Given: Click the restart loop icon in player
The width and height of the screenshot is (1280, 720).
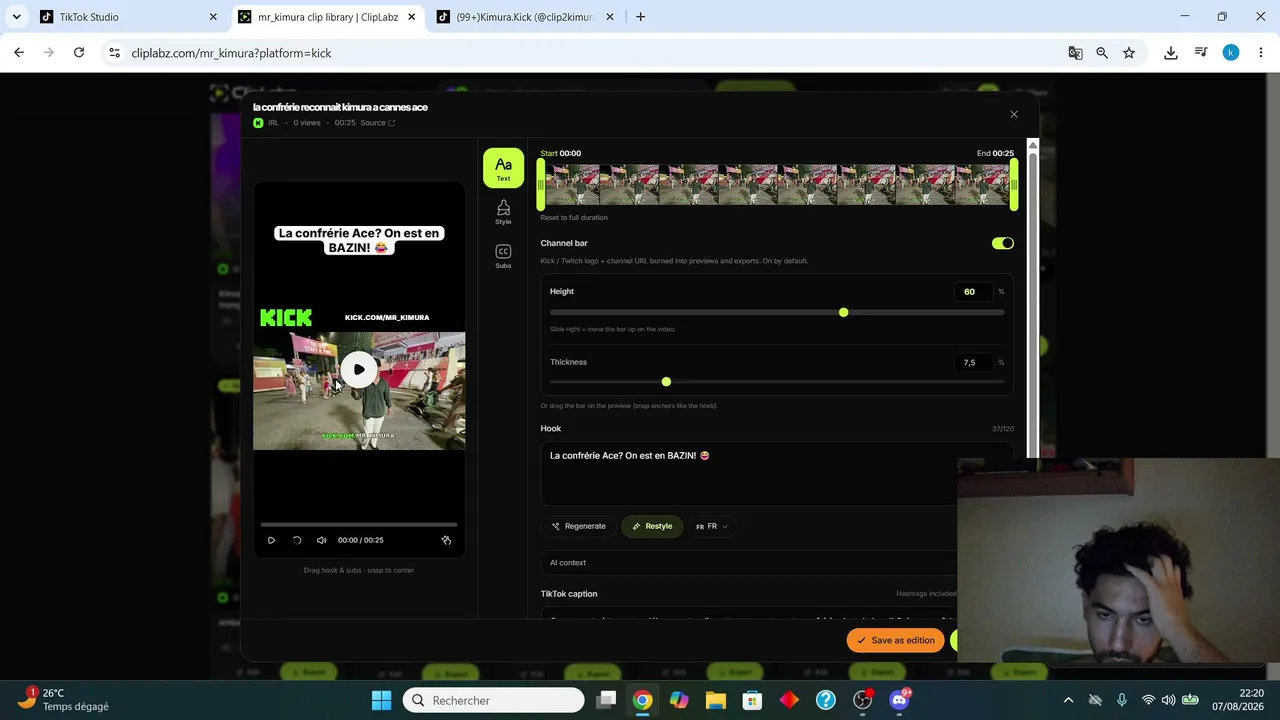Looking at the screenshot, I should (297, 540).
